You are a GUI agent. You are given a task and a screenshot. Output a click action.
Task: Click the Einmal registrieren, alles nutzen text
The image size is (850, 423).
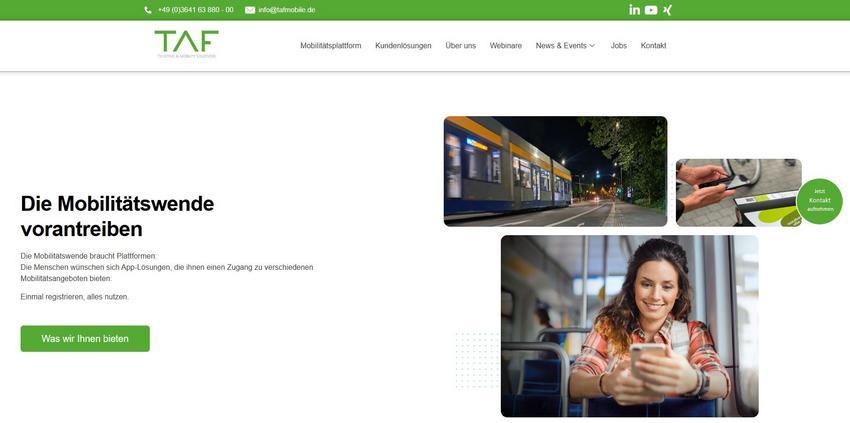75,297
